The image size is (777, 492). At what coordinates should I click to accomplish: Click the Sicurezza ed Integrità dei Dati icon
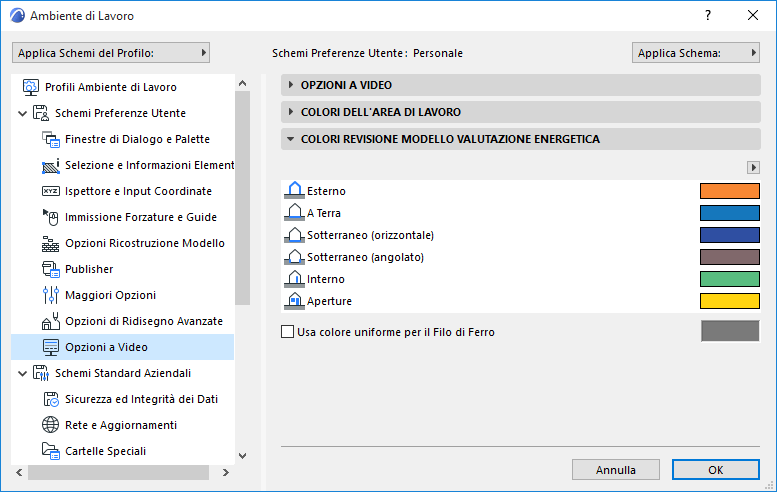click(x=51, y=399)
